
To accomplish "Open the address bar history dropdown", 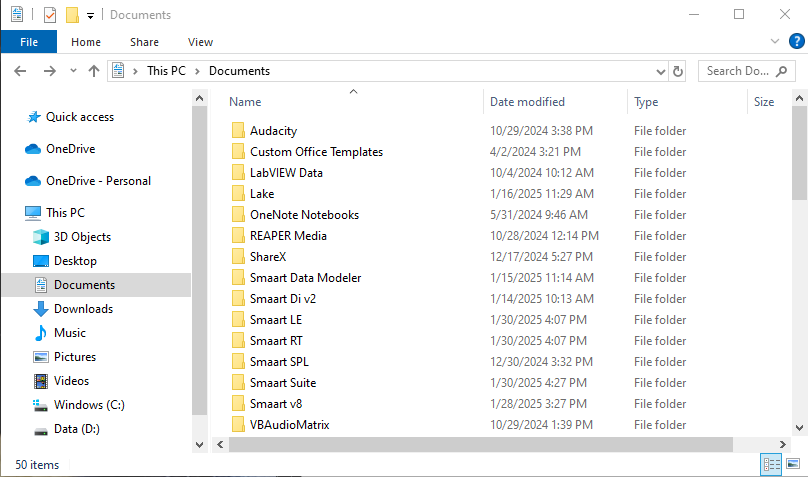I will 661,72.
